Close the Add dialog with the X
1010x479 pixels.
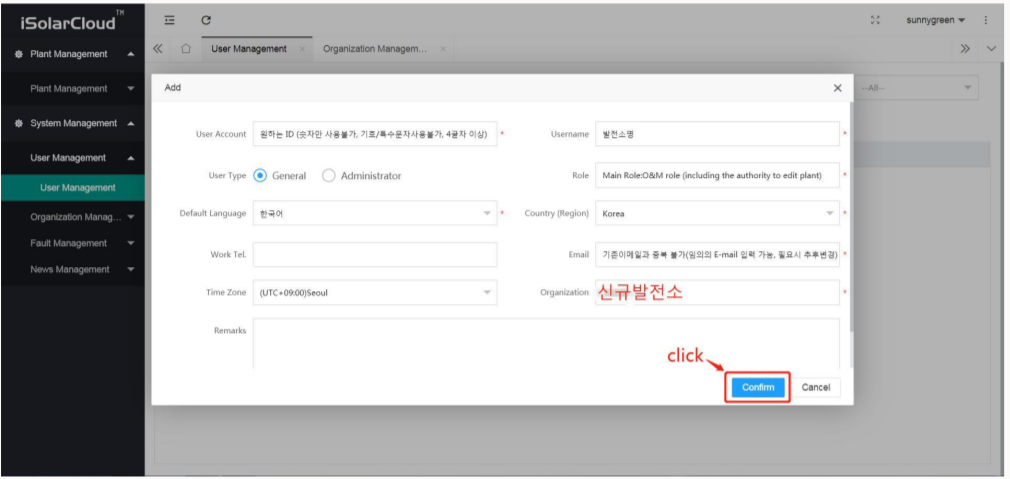pos(837,88)
